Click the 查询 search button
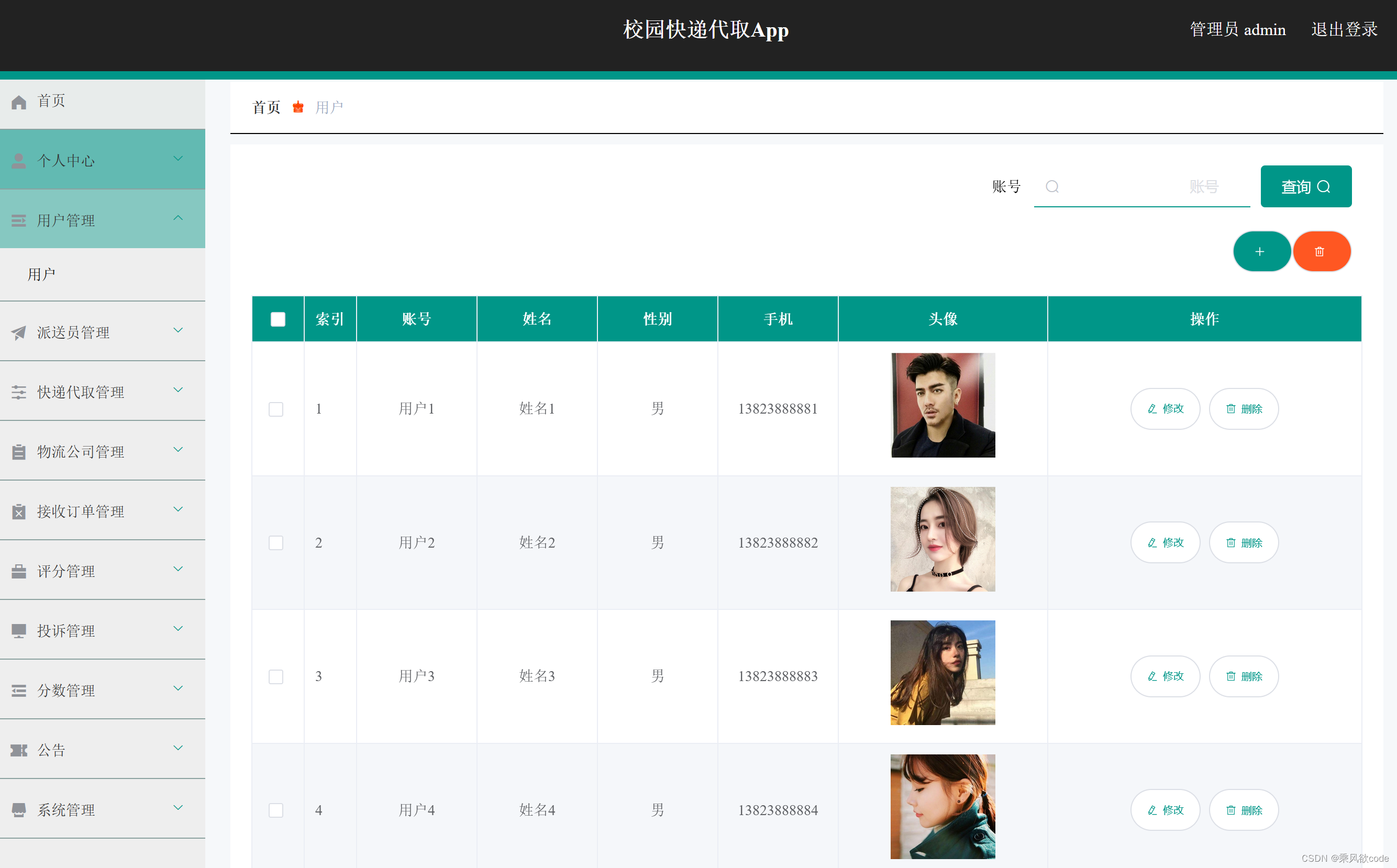This screenshot has height=868, width=1397. (1305, 186)
